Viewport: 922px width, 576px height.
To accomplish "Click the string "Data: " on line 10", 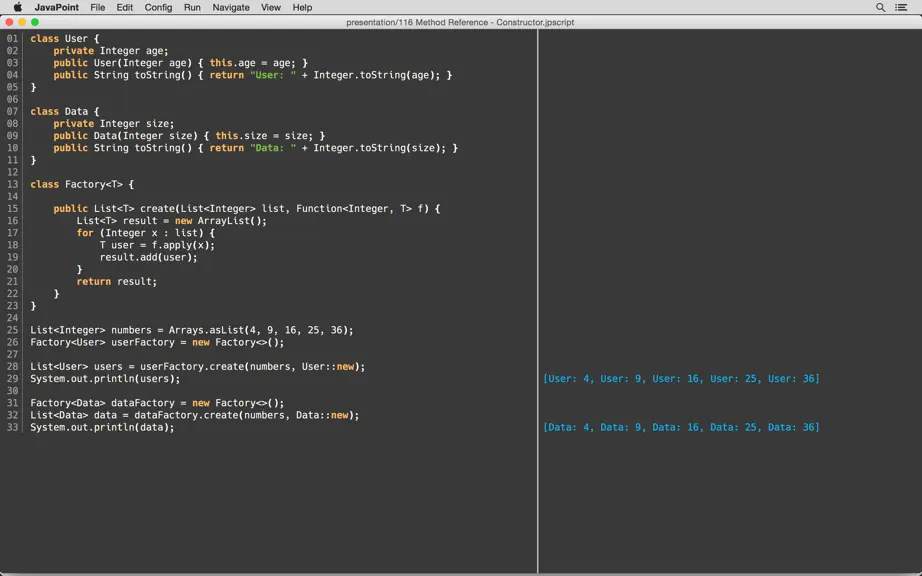I will click(x=273, y=148).
